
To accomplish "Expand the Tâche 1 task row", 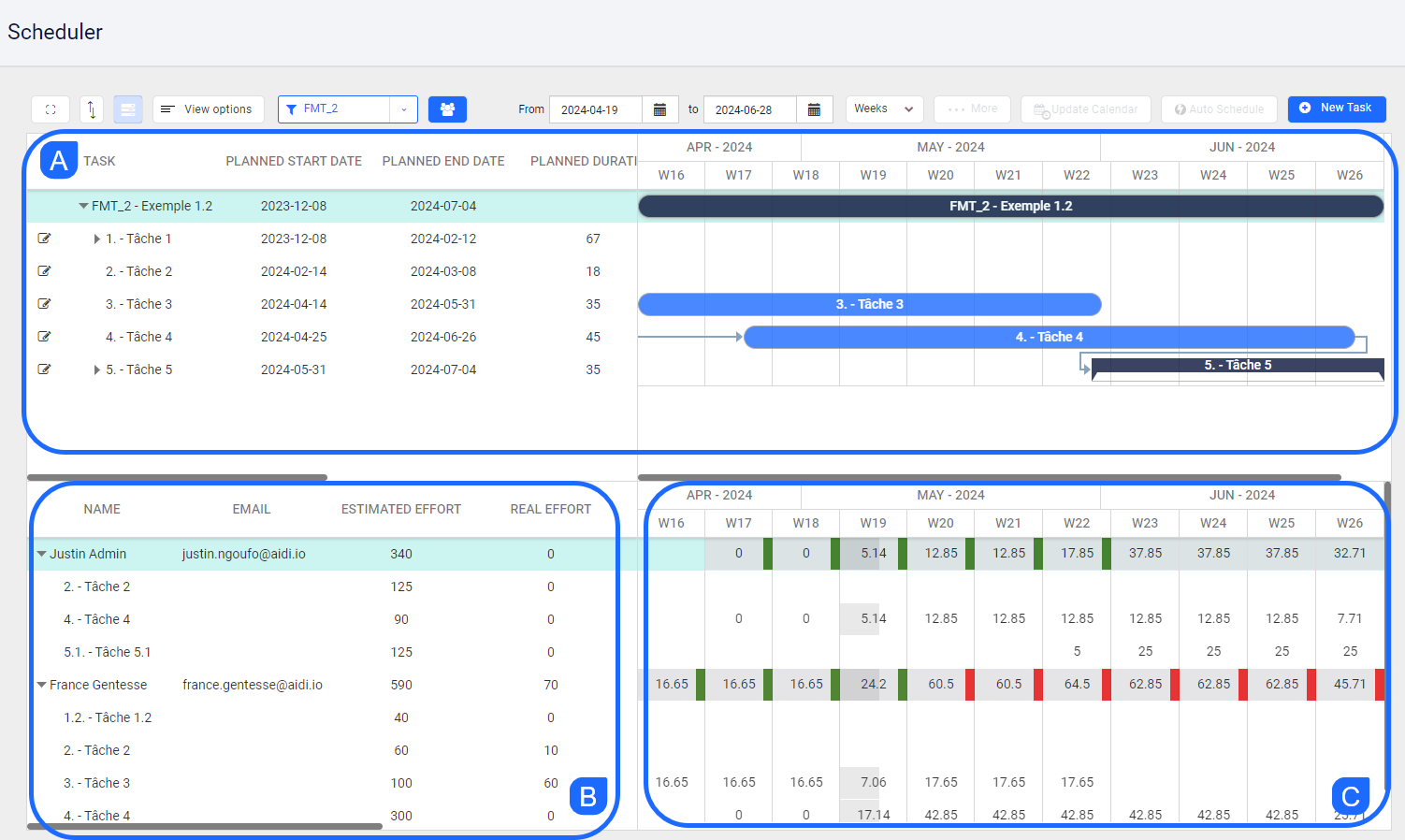I will (x=97, y=238).
